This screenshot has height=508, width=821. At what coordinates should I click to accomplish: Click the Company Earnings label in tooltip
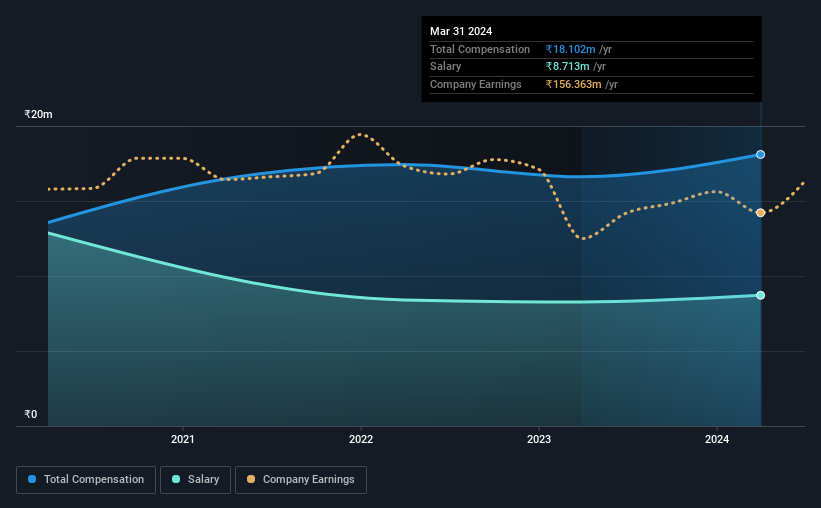click(x=475, y=84)
